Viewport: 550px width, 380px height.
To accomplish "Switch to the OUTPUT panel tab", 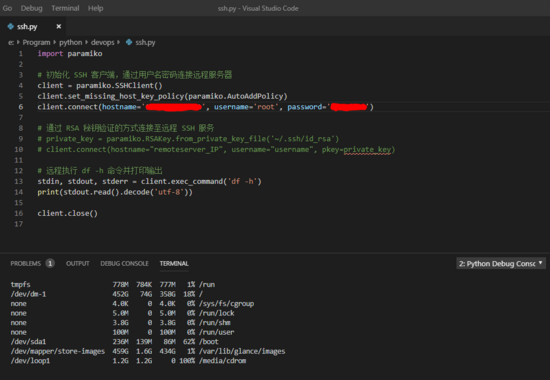I will 78,264.
